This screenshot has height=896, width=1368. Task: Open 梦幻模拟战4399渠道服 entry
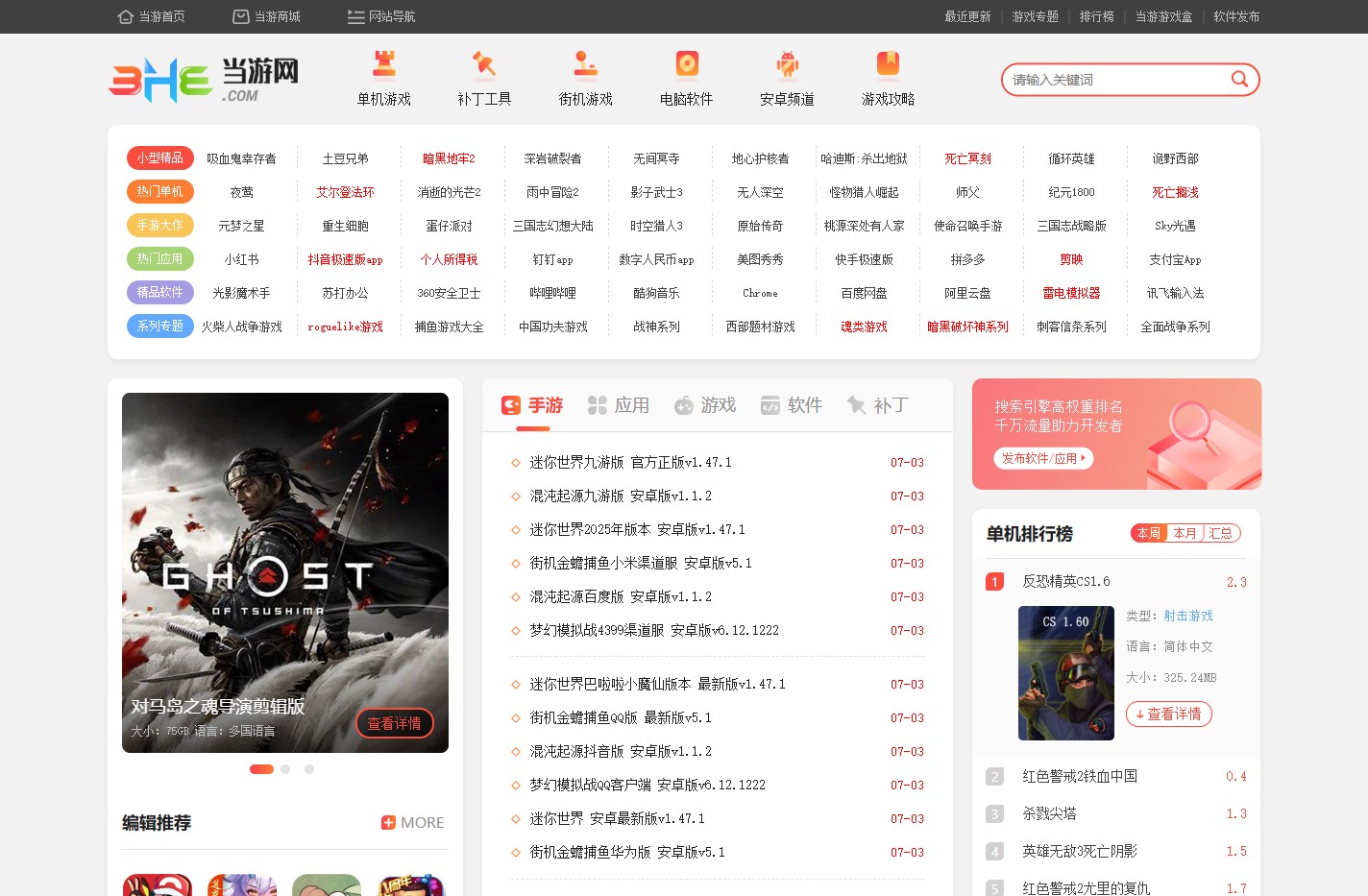tap(654, 630)
